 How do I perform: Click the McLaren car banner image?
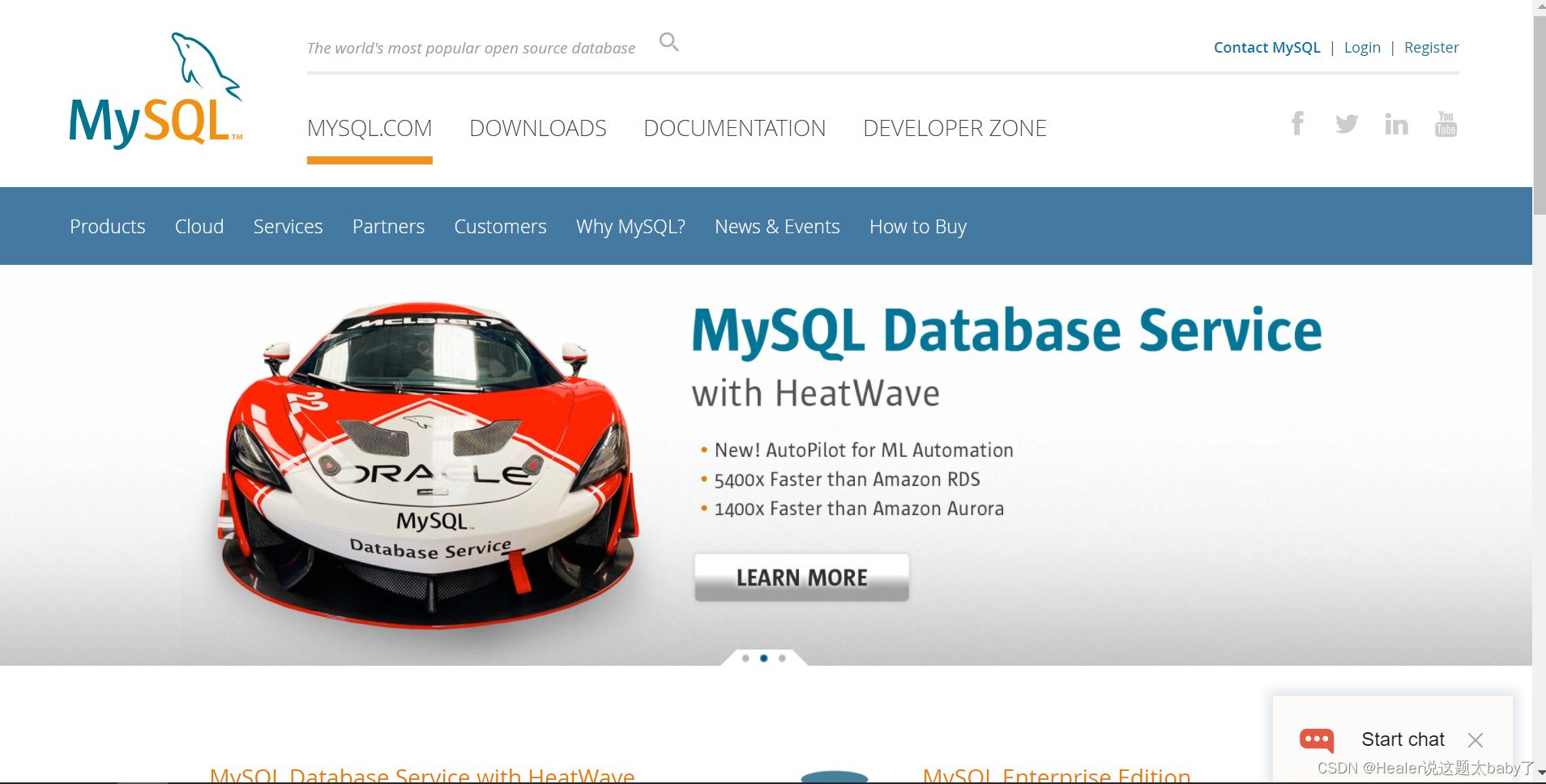point(427,466)
